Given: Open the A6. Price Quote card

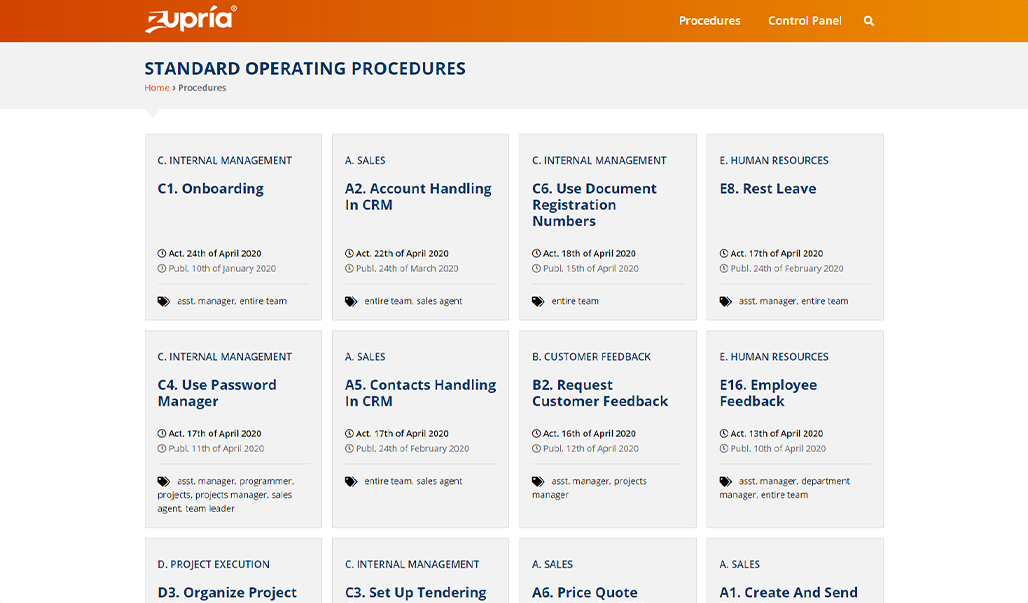Looking at the screenshot, I should click(584, 592).
